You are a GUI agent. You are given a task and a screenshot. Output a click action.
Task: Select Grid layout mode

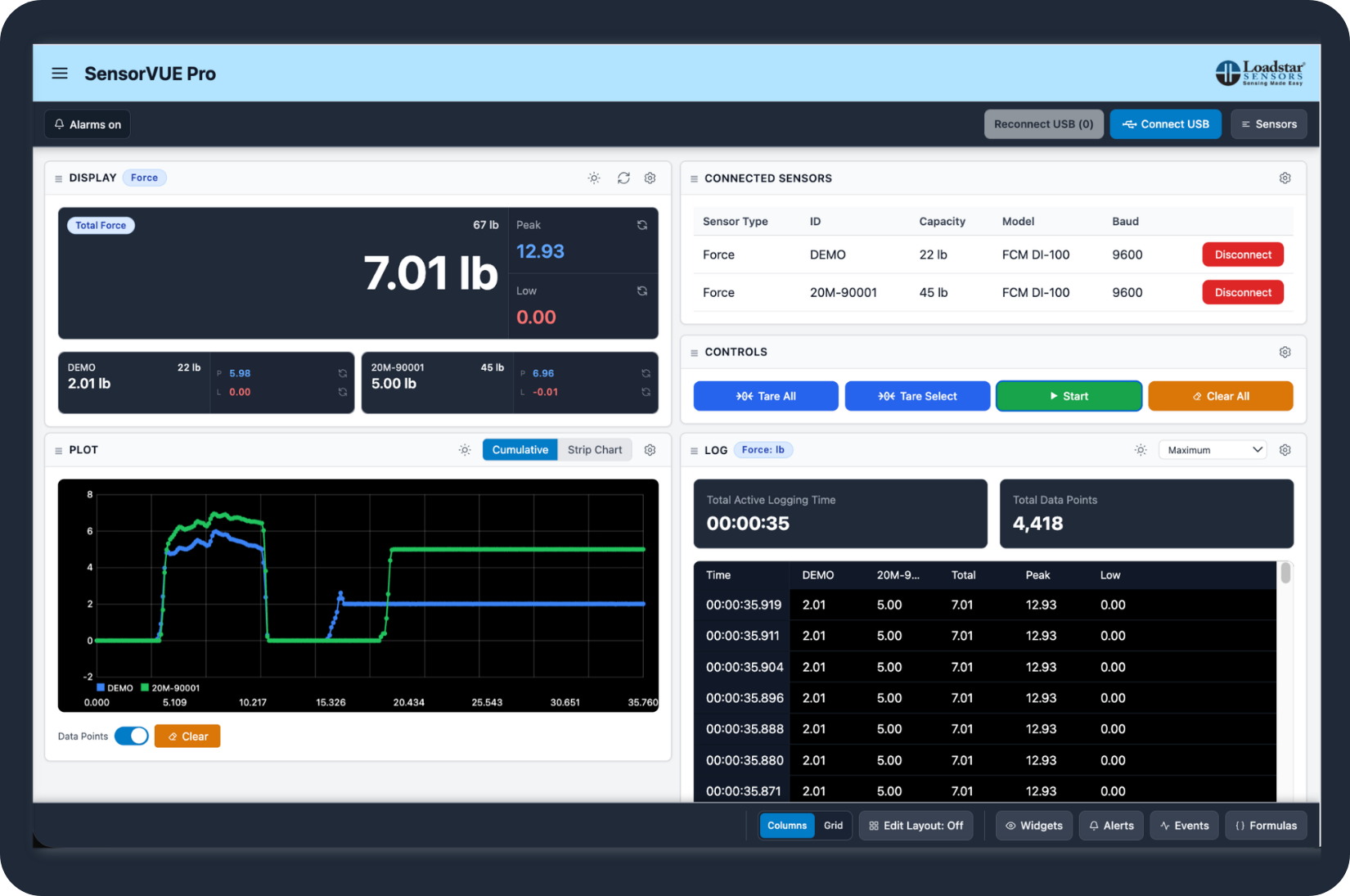click(833, 826)
